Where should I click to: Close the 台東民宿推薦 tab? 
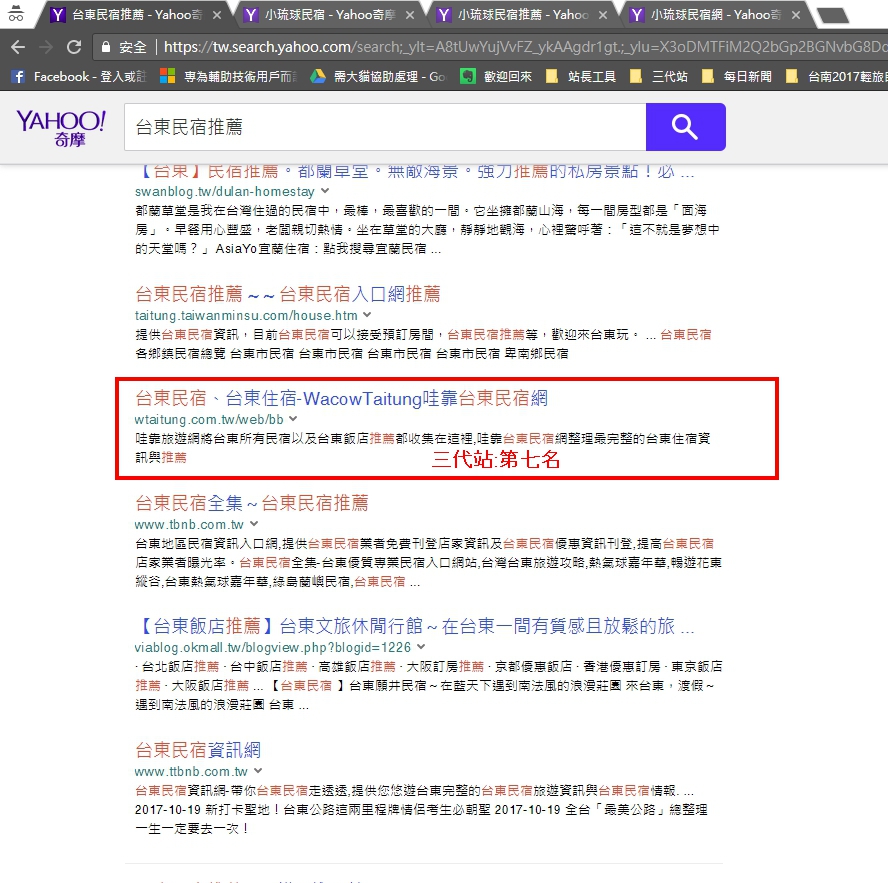(x=217, y=15)
